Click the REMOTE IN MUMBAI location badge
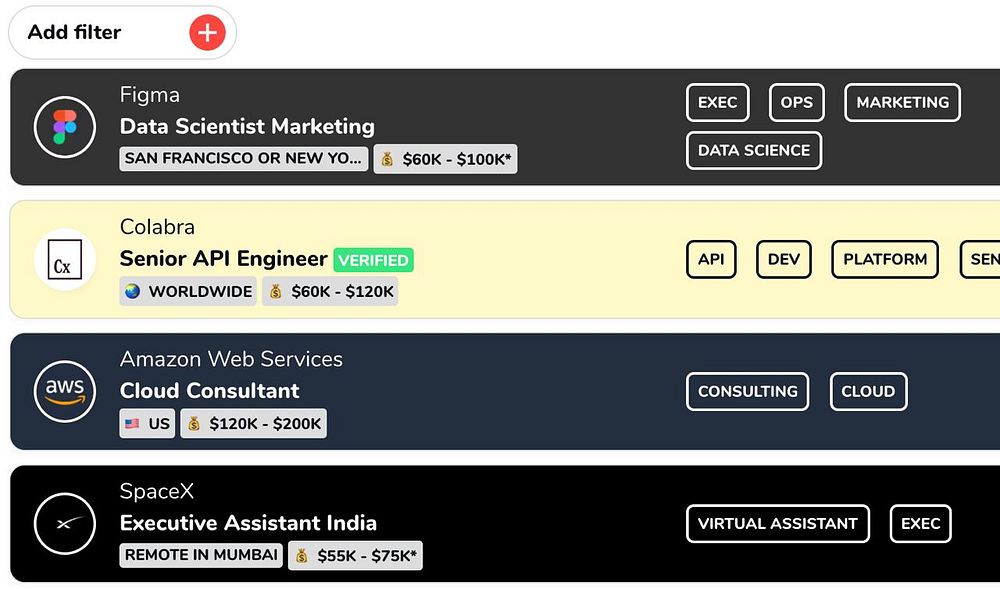 (x=202, y=555)
